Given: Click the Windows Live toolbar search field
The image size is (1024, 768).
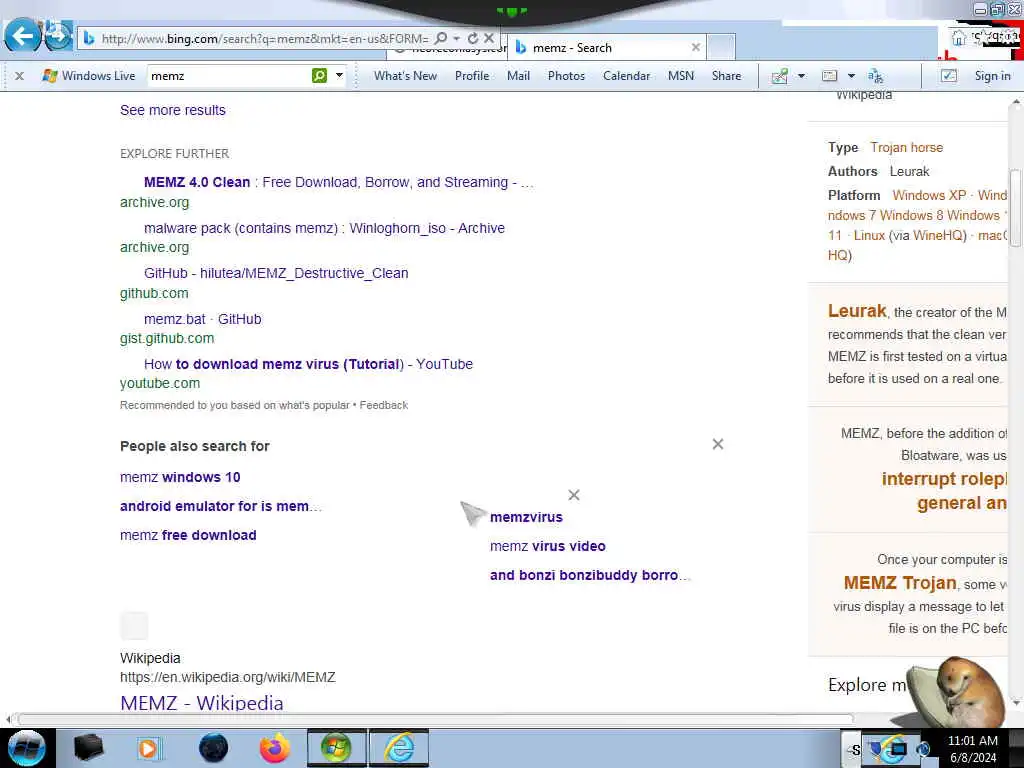Looking at the screenshot, I should (229, 76).
